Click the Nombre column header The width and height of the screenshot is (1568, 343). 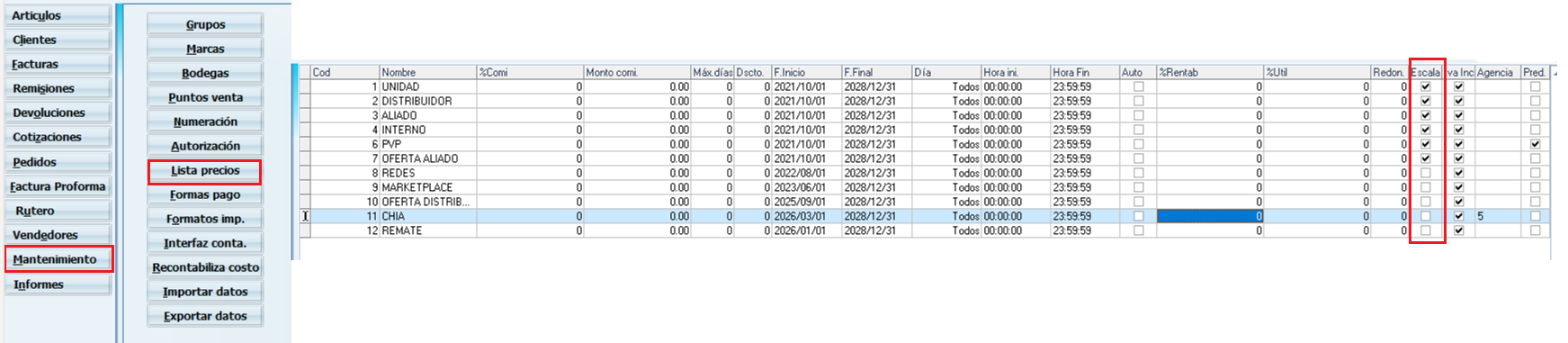pos(428,72)
